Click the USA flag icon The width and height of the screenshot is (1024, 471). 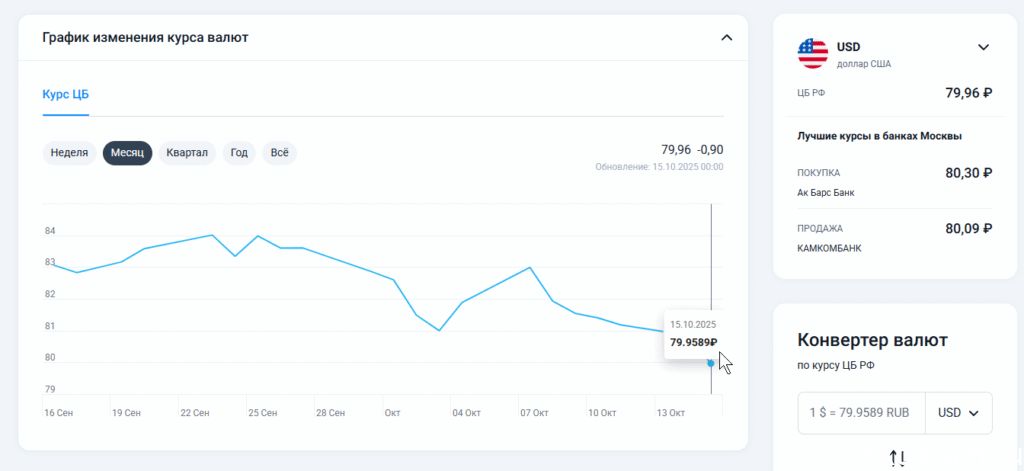coord(812,54)
